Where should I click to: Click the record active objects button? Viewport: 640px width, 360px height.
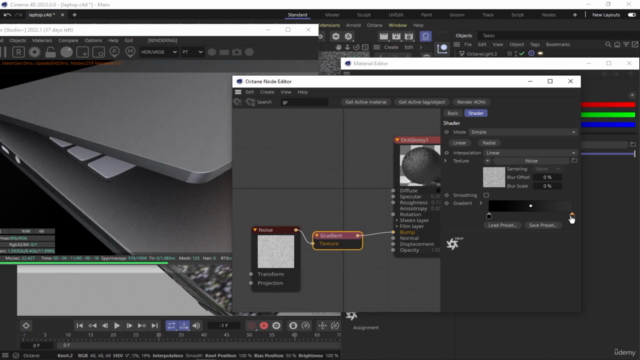pyautogui.click(x=251, y=326)
